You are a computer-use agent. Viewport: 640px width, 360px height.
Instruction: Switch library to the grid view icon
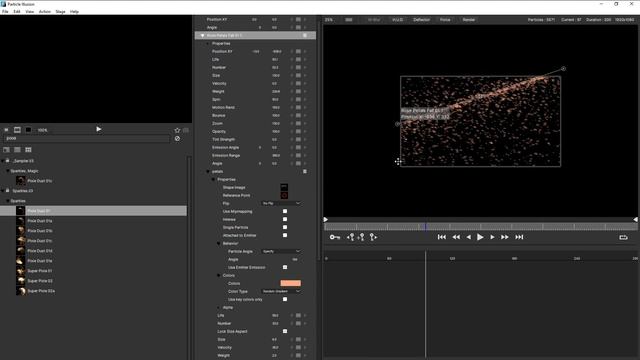(28, 150)
